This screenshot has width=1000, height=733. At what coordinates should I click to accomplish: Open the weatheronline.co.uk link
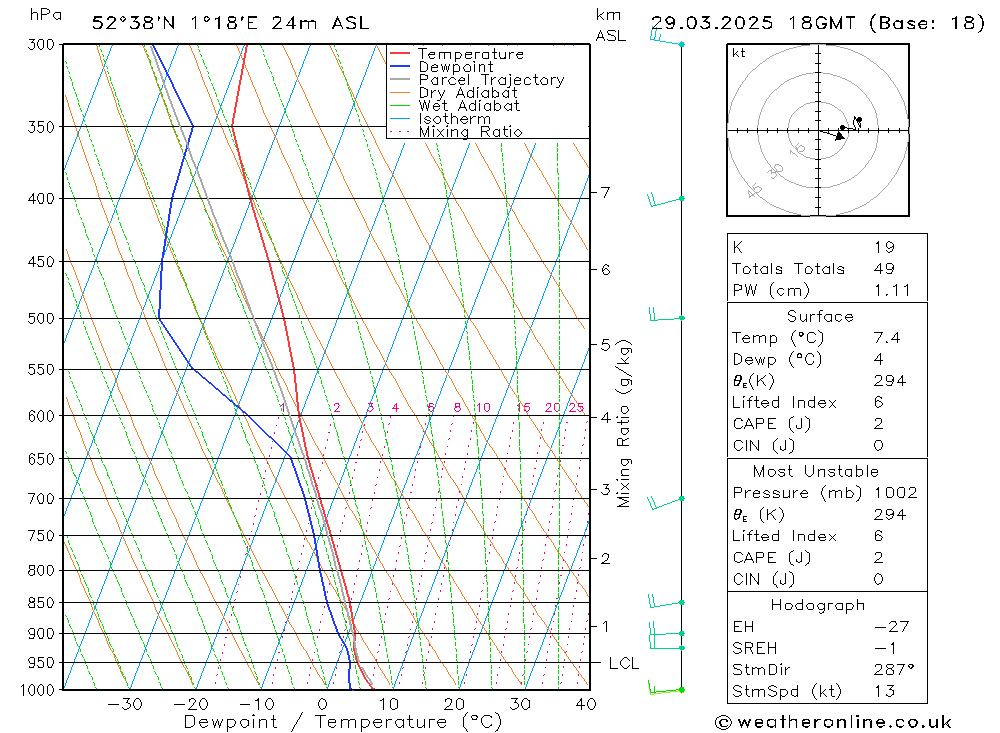844,722
